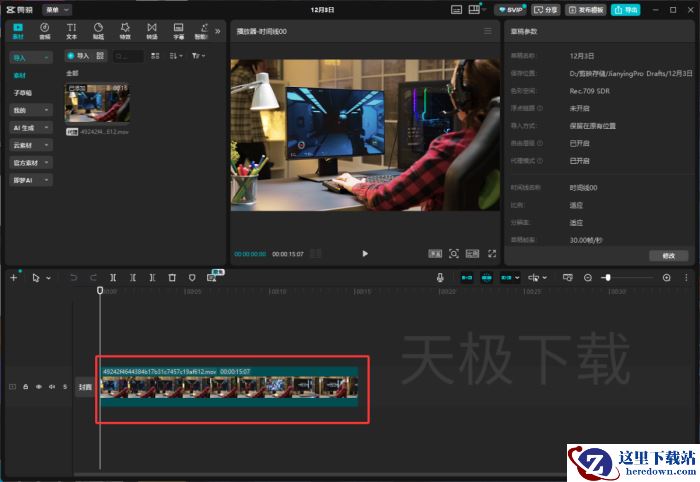Click the marker shield icon
Image resolution: width=700 pixels, height=482 pixels.
point(192,278)
